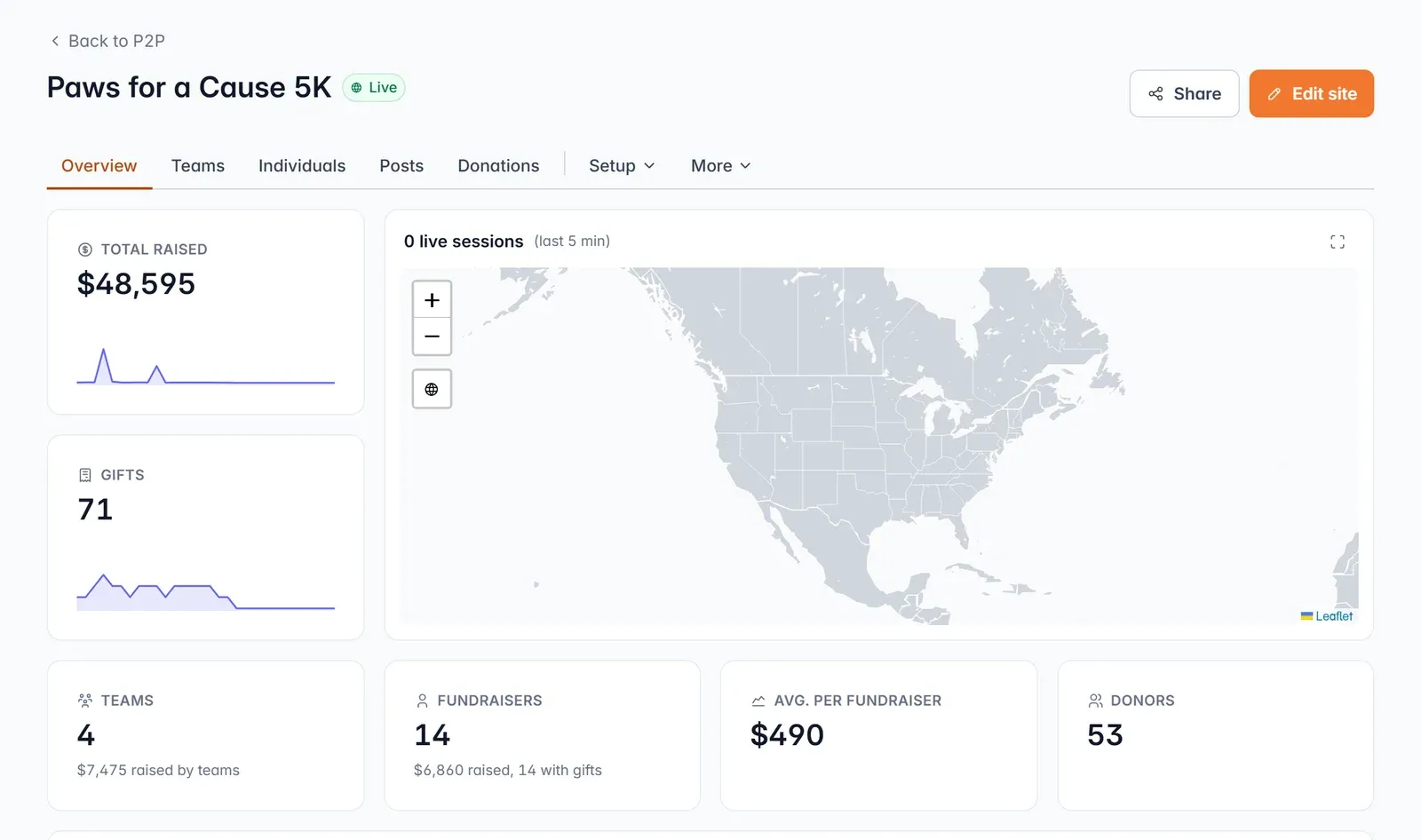Click the group icon beside Teams

coord(85,701)
